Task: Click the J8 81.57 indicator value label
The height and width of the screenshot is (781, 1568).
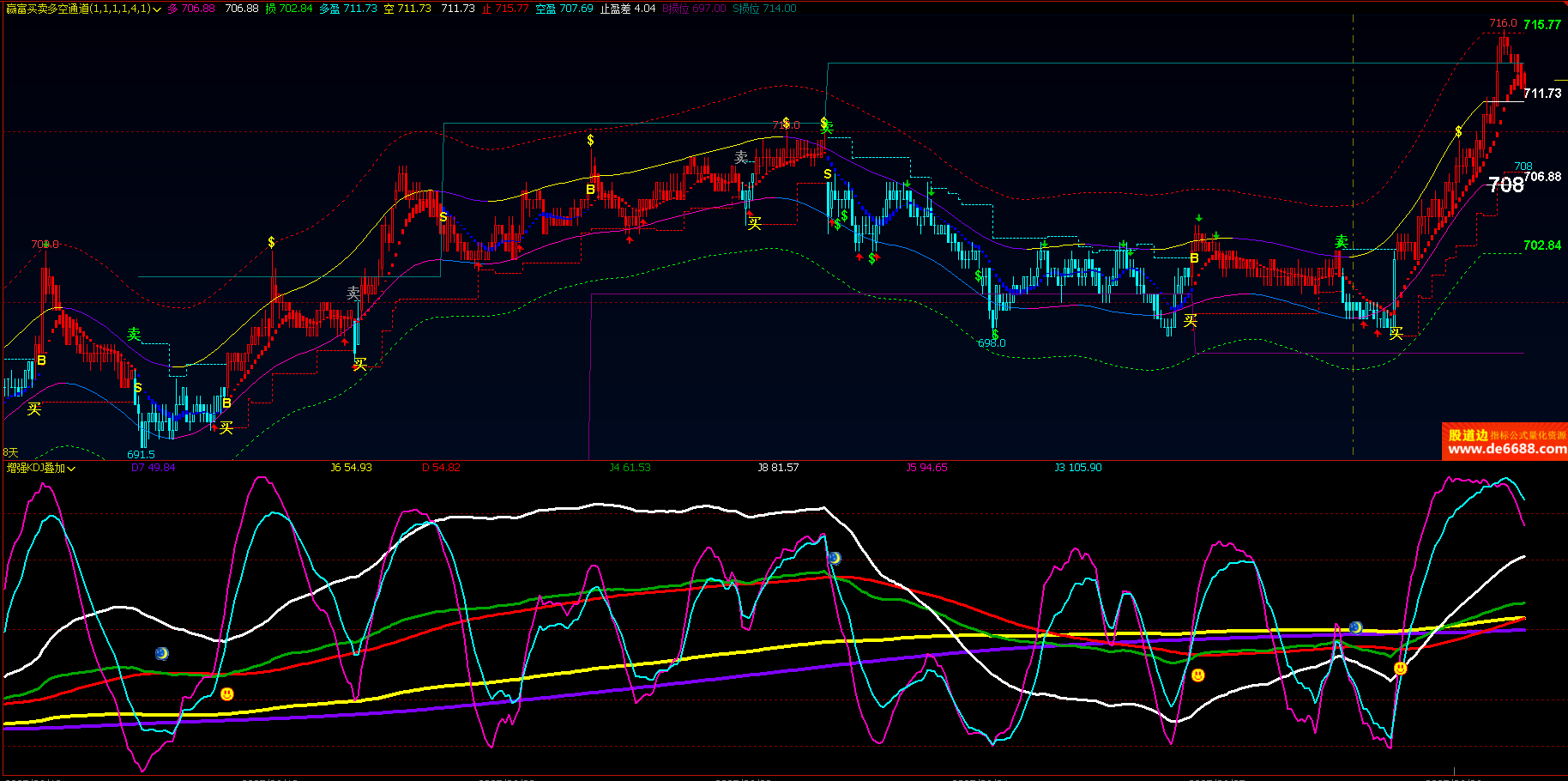Action: (778, 468)
